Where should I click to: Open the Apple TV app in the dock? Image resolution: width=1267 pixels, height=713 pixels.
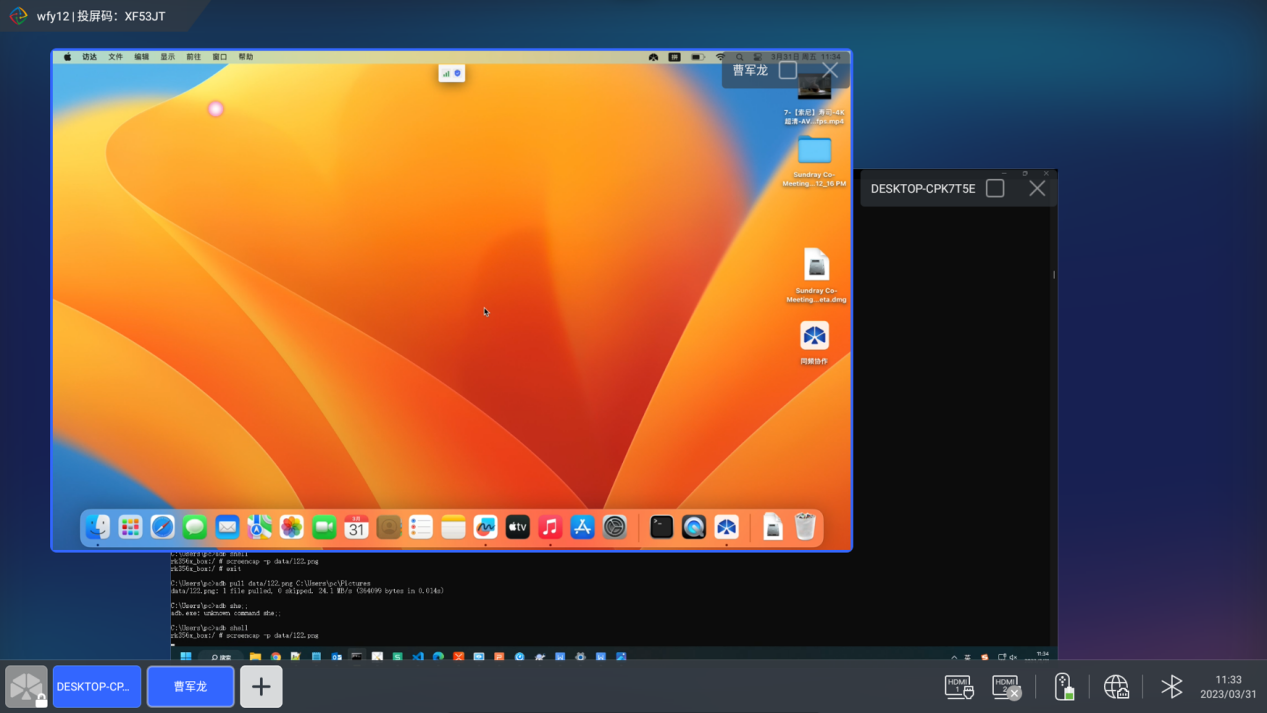(518, 527)
